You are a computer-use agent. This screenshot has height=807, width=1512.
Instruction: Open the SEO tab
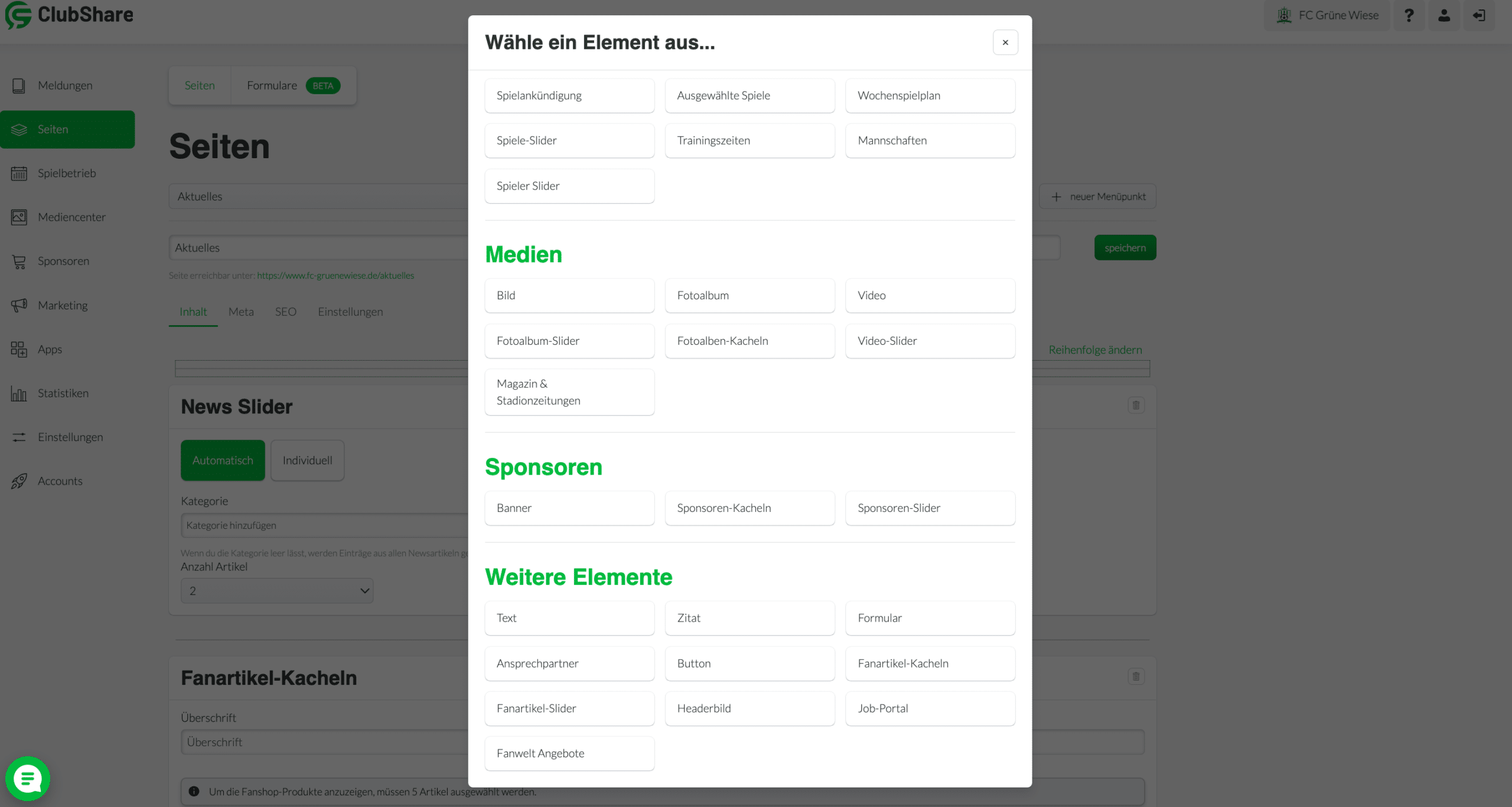click(x=286, y=312)
